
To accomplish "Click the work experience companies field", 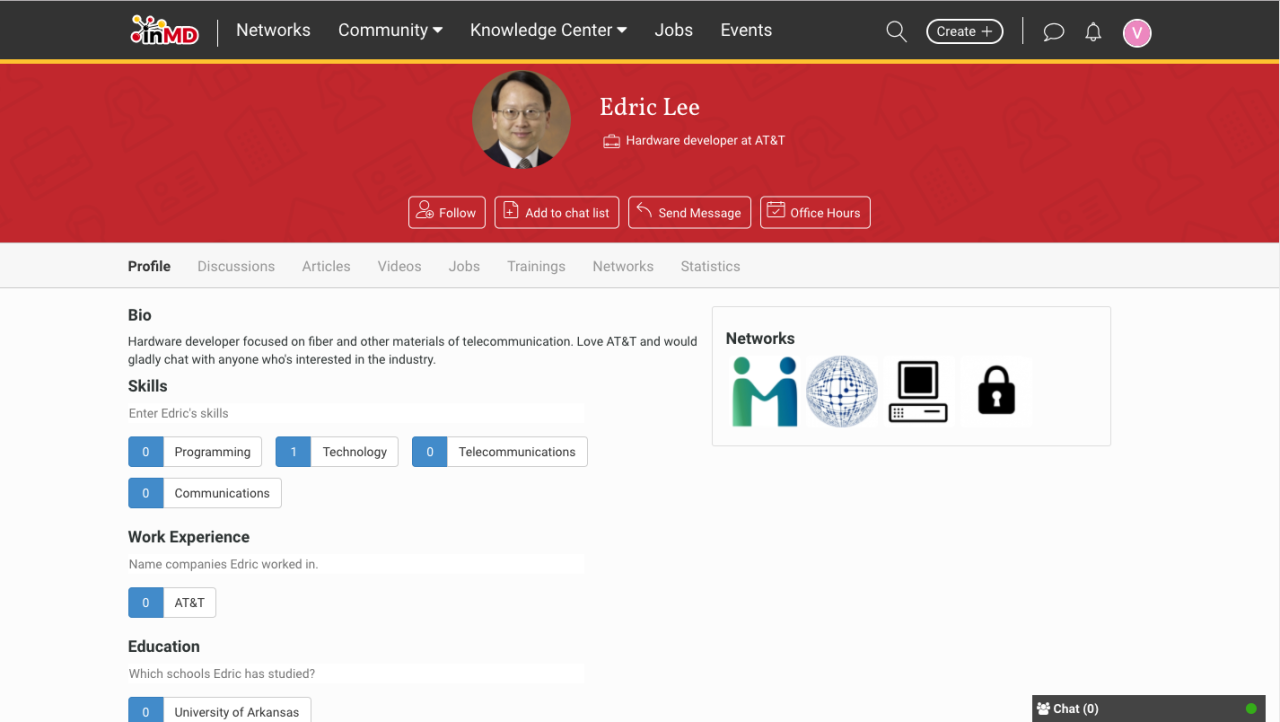I will click(356, 564).
